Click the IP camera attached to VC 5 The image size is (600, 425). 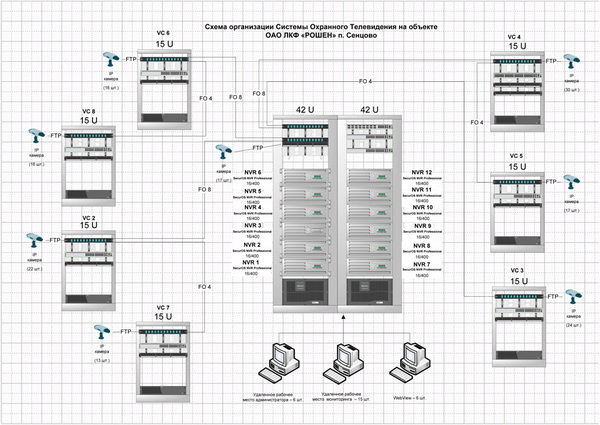[571, 180]
